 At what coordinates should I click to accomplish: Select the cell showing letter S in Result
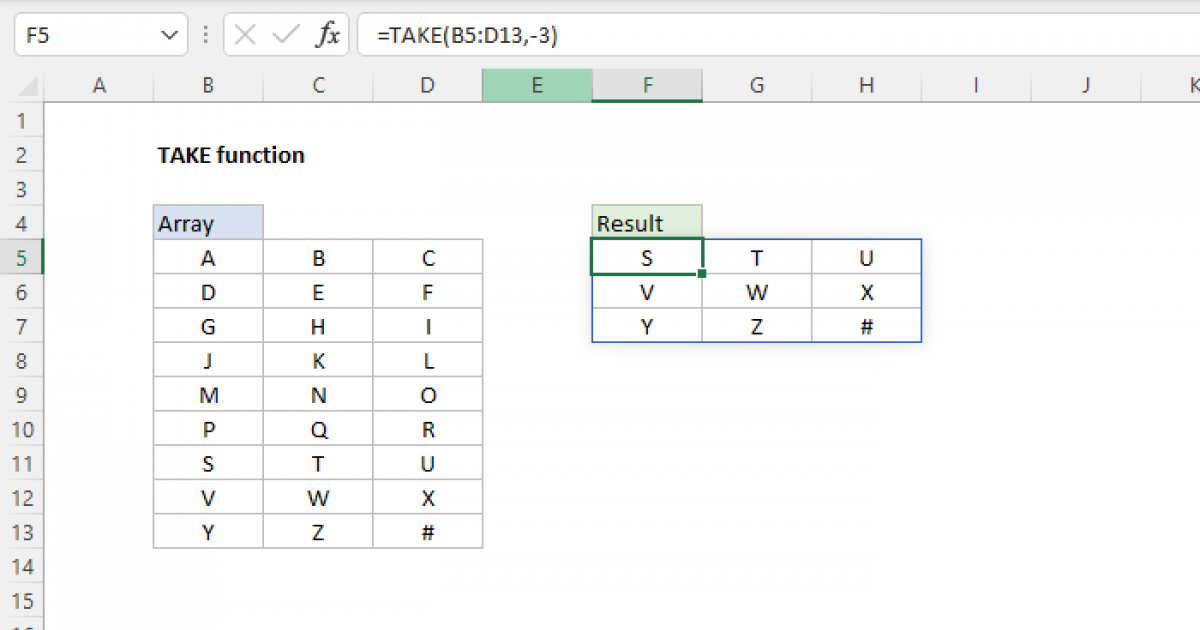647,257
